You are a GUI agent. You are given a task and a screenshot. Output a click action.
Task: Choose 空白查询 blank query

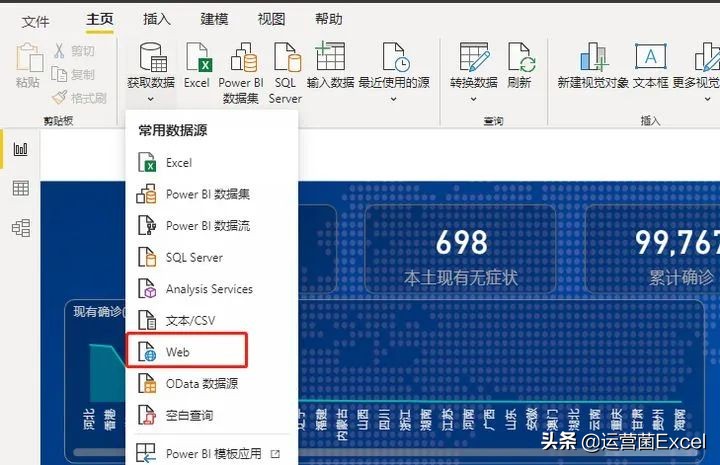[211, 415]
